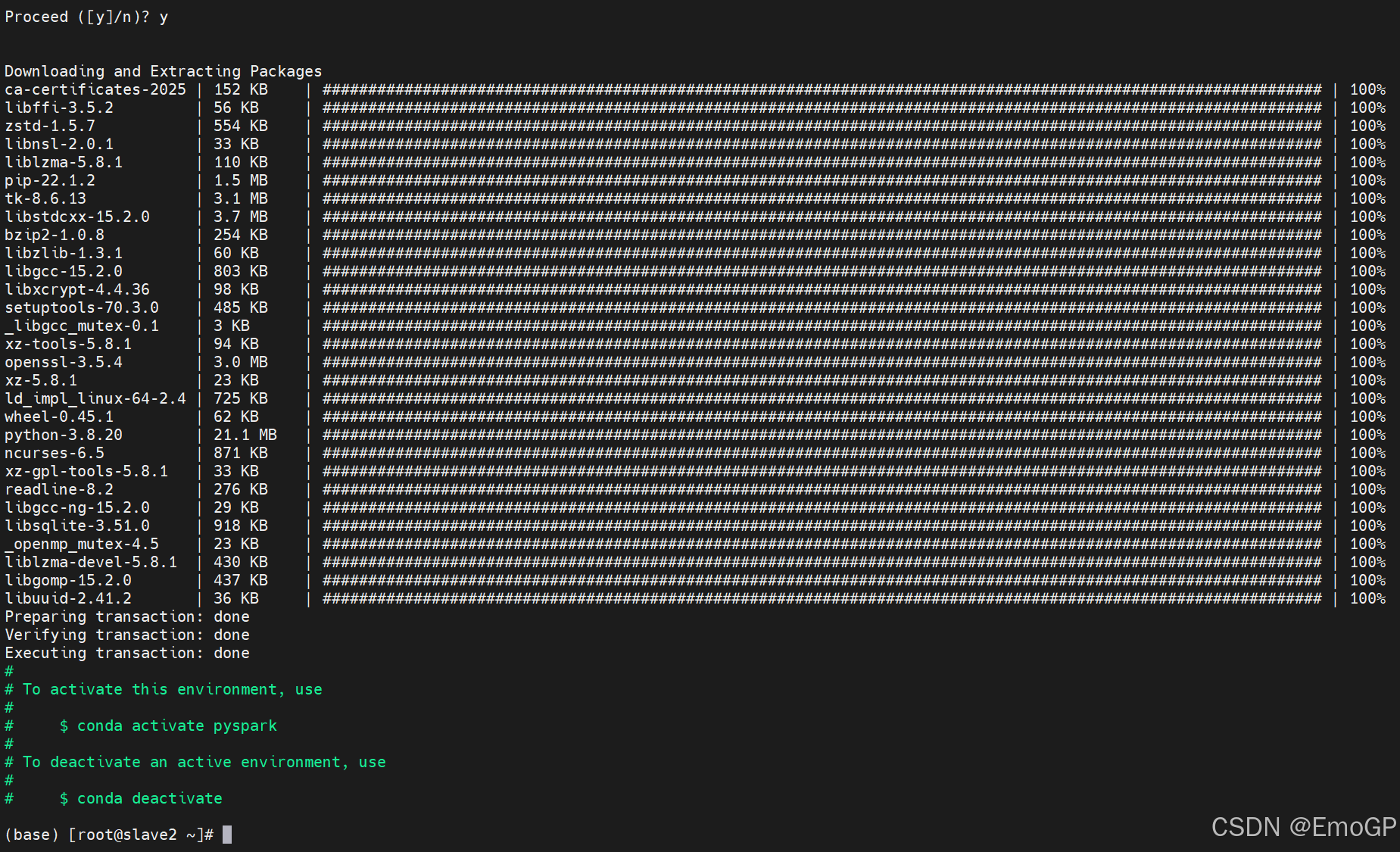Click the package name 'ncurses-6.5'
The height and width of the screenshot is (852, 1400).
55,453
